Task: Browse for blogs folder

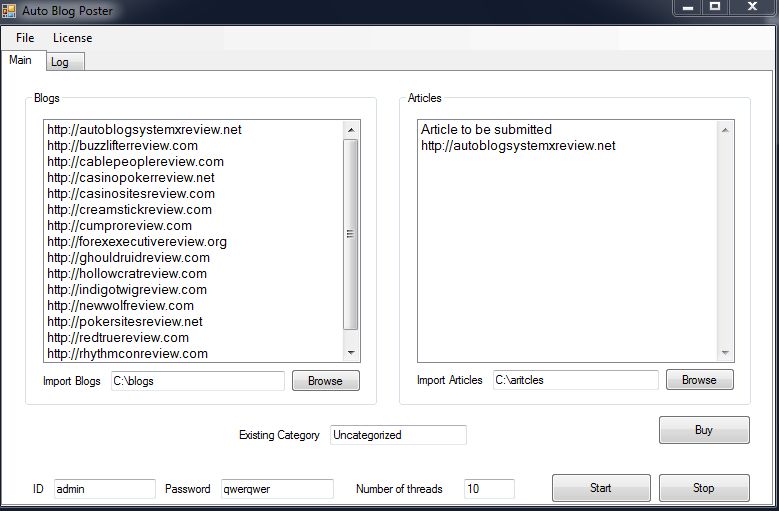Action: [325, 381]
